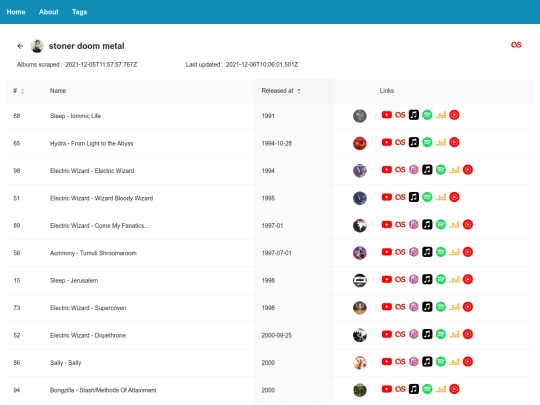Select Electric Wizard - Supercoven
540x405 pixels.
pos(88,308)
